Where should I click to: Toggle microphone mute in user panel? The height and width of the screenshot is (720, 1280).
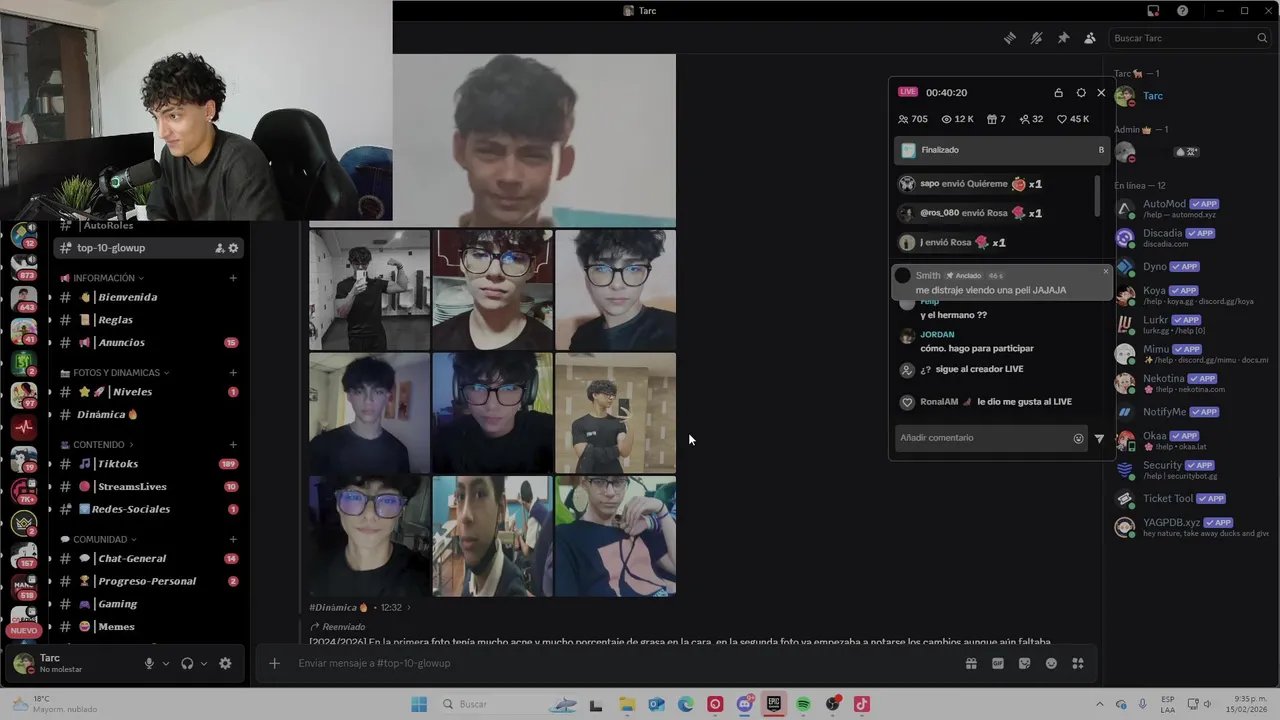[149, 663]
